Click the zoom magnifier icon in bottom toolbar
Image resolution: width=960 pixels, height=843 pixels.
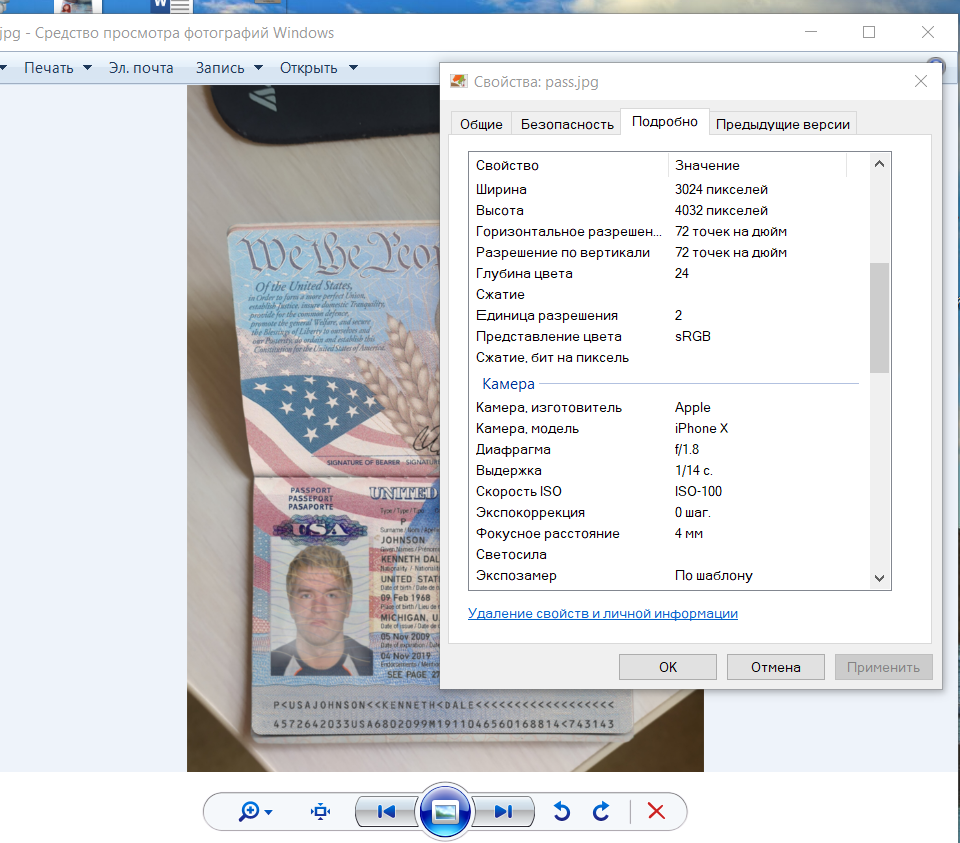tap(250, 812)
